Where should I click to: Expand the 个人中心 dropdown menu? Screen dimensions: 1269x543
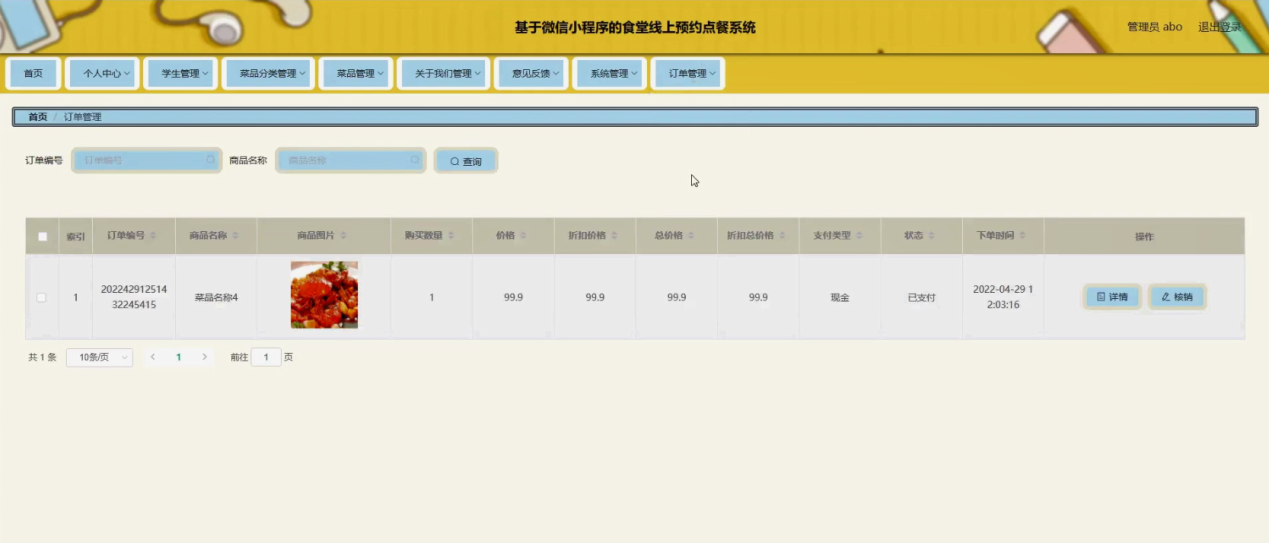pos(106,74)
